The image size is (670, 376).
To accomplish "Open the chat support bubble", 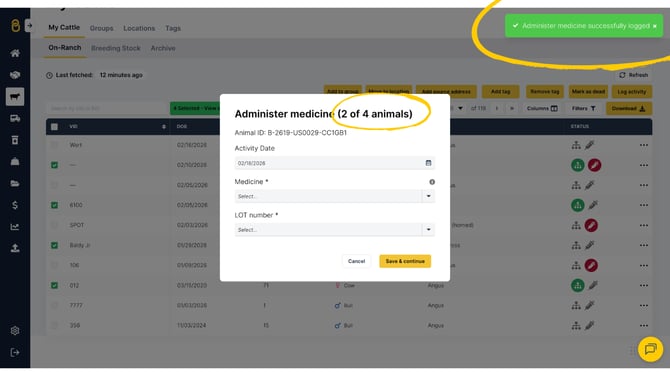I will tap(650, 349).
